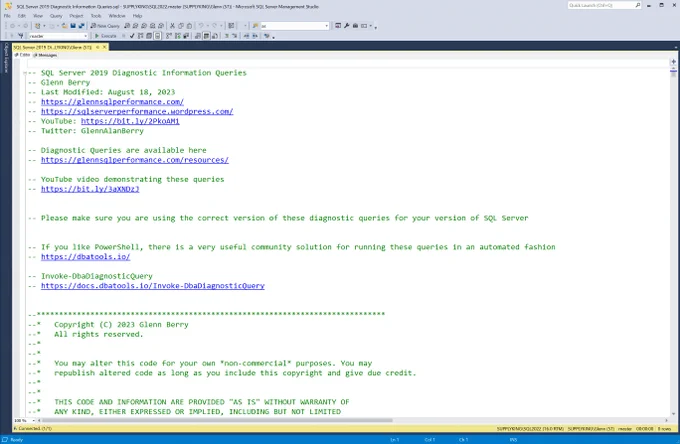Switch to the Messages tab

(x=46, y=55)
